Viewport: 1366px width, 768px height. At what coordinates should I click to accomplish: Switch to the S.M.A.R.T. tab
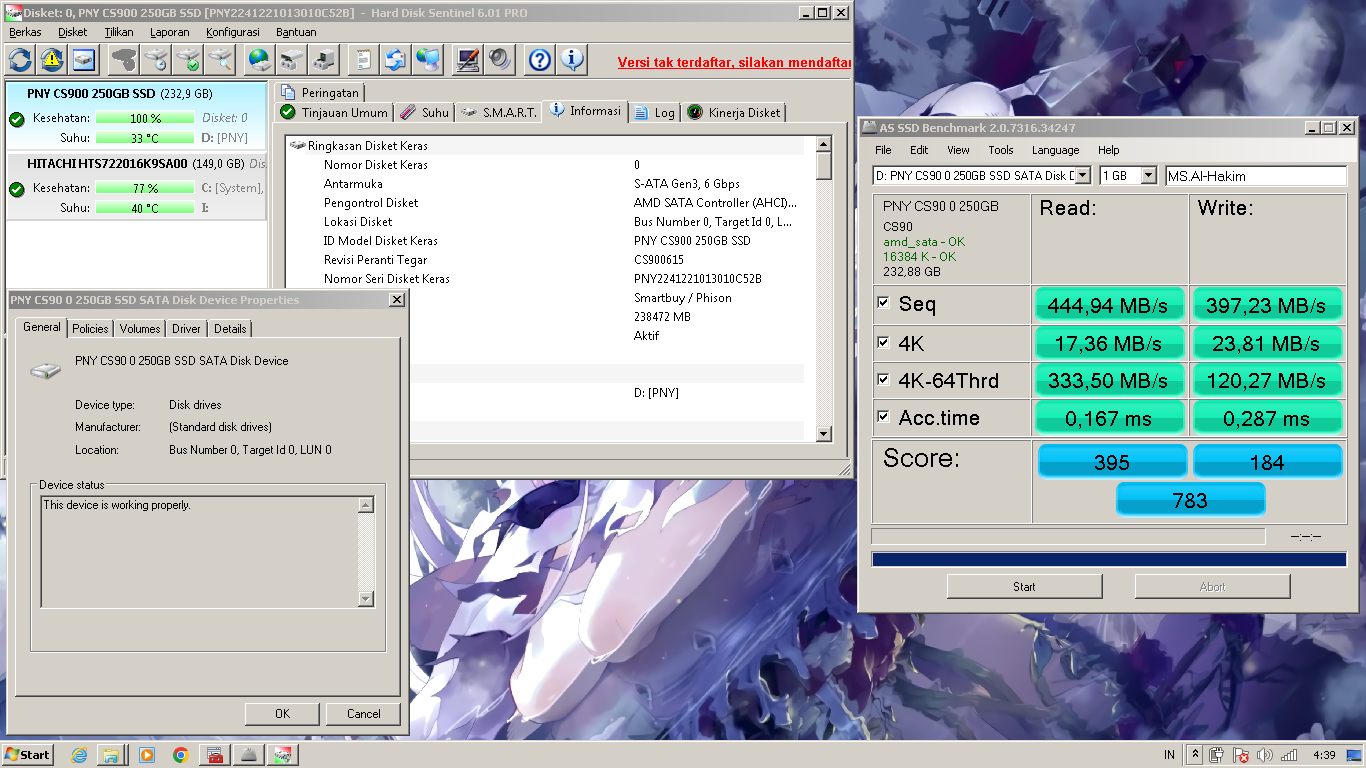coord(498,113)
